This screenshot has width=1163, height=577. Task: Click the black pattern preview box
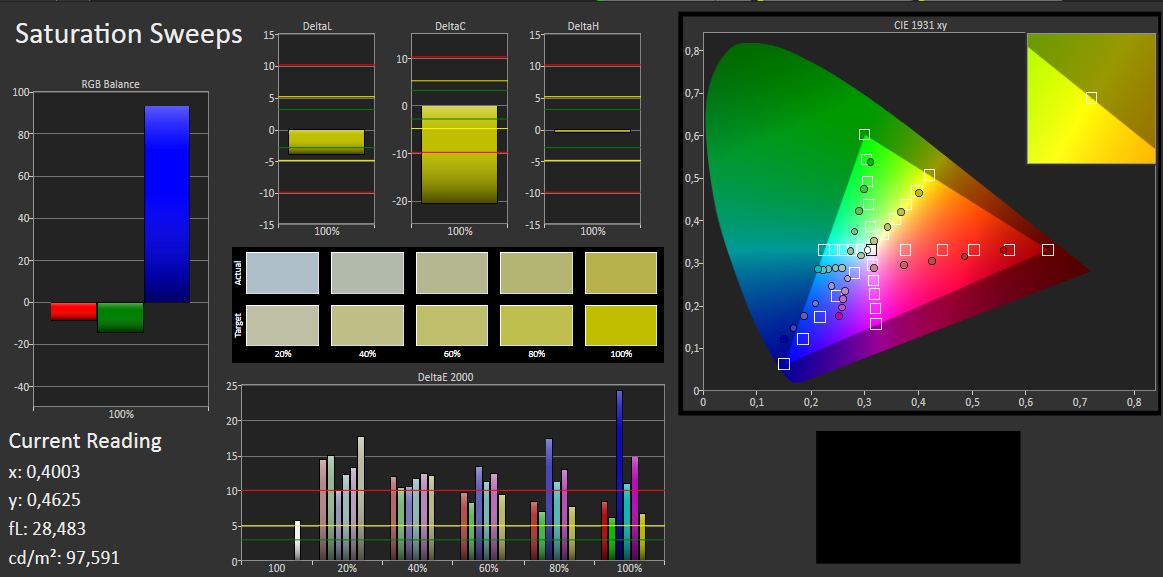pyautogui.click(x=918, y=497)
